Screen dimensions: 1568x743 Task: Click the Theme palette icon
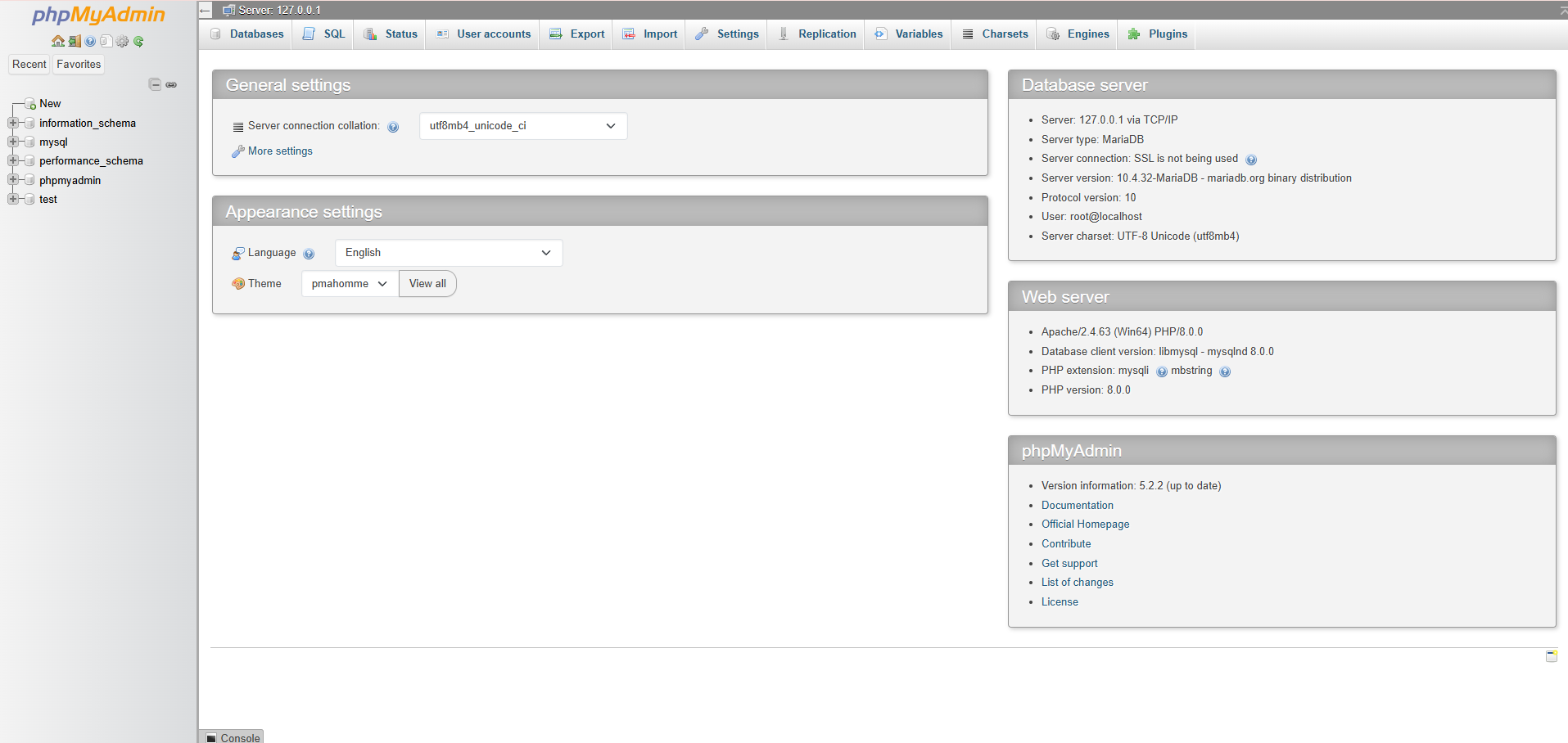(238, 283)
